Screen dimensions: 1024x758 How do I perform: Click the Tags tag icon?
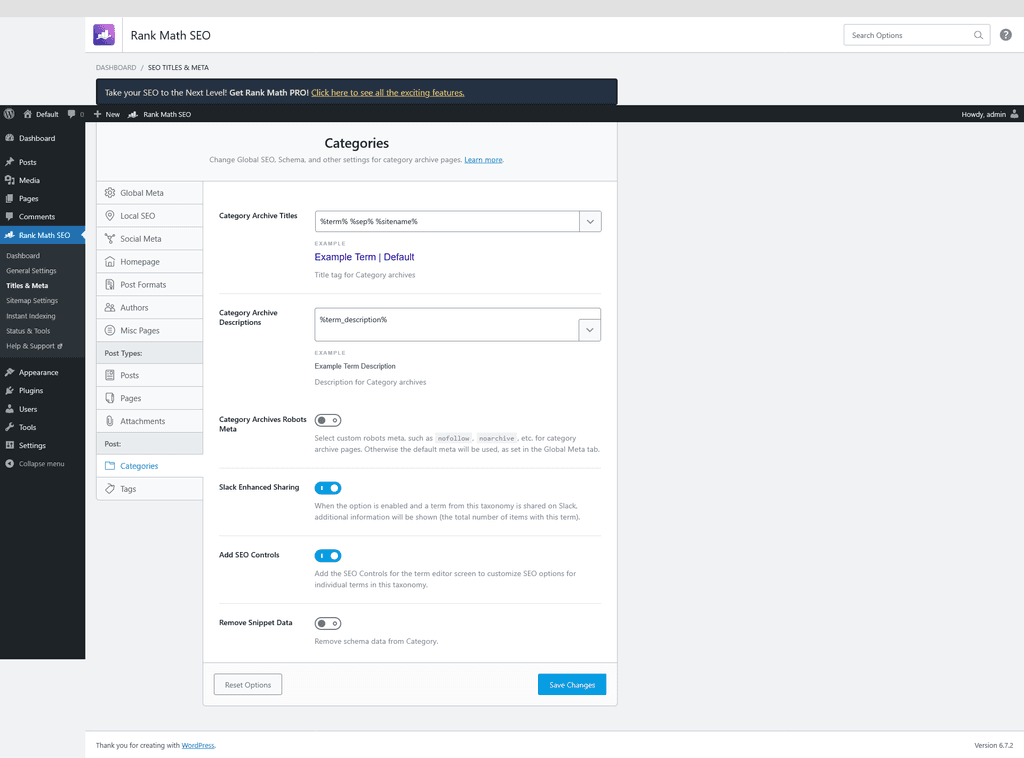pos(110,488)
